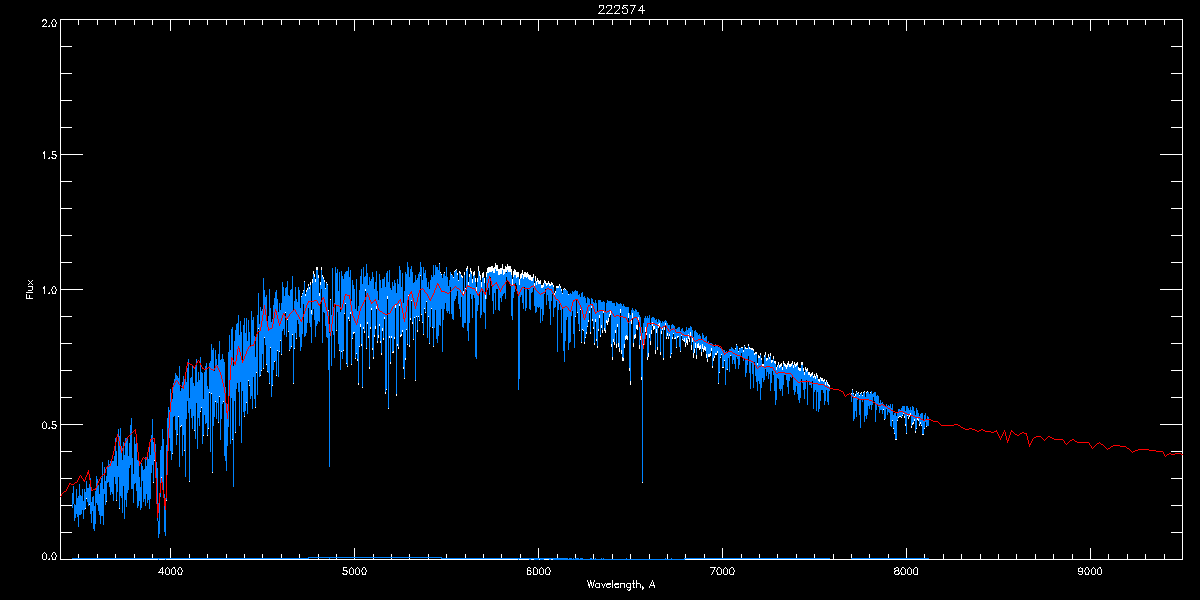Click the 9000 x-axis tick label
The width and height of the screenshot is (1200, 600).
tap(1090, 572)
